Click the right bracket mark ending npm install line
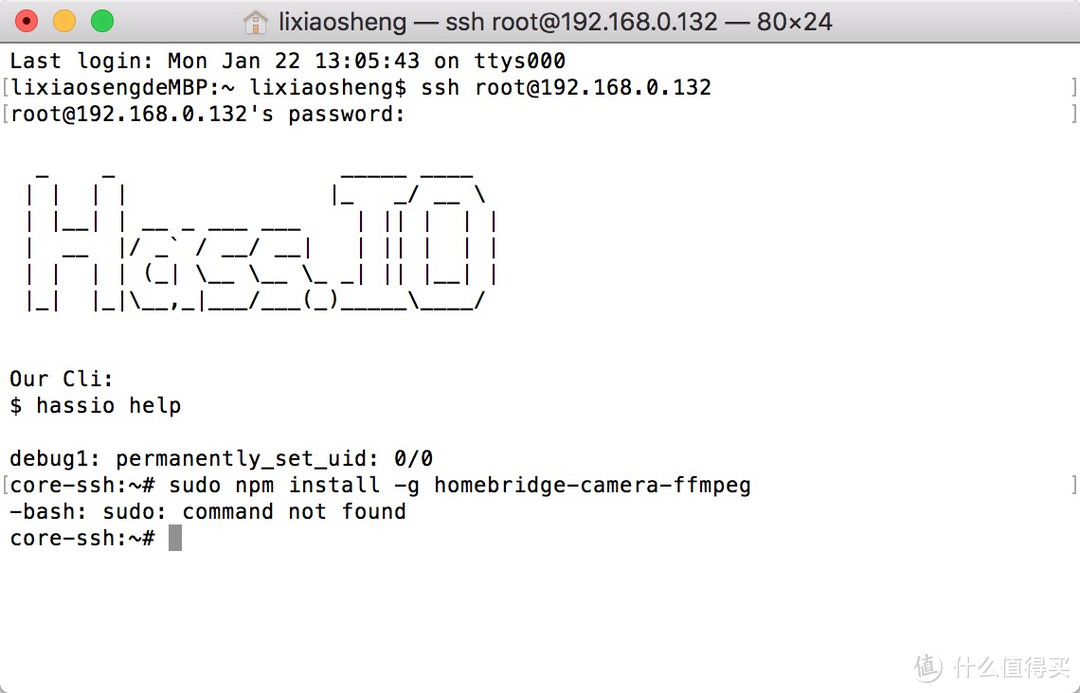The width and height of the screenshot is (1080, 693). (x=1073, y=485)
